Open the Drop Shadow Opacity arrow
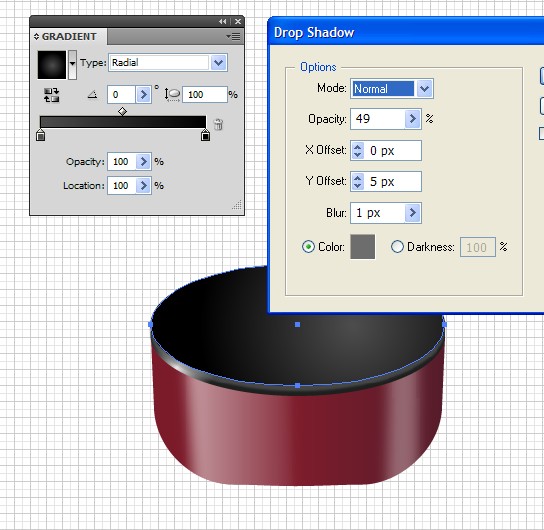This screenshot has height=530, width=544. click(x=413, y=119)
